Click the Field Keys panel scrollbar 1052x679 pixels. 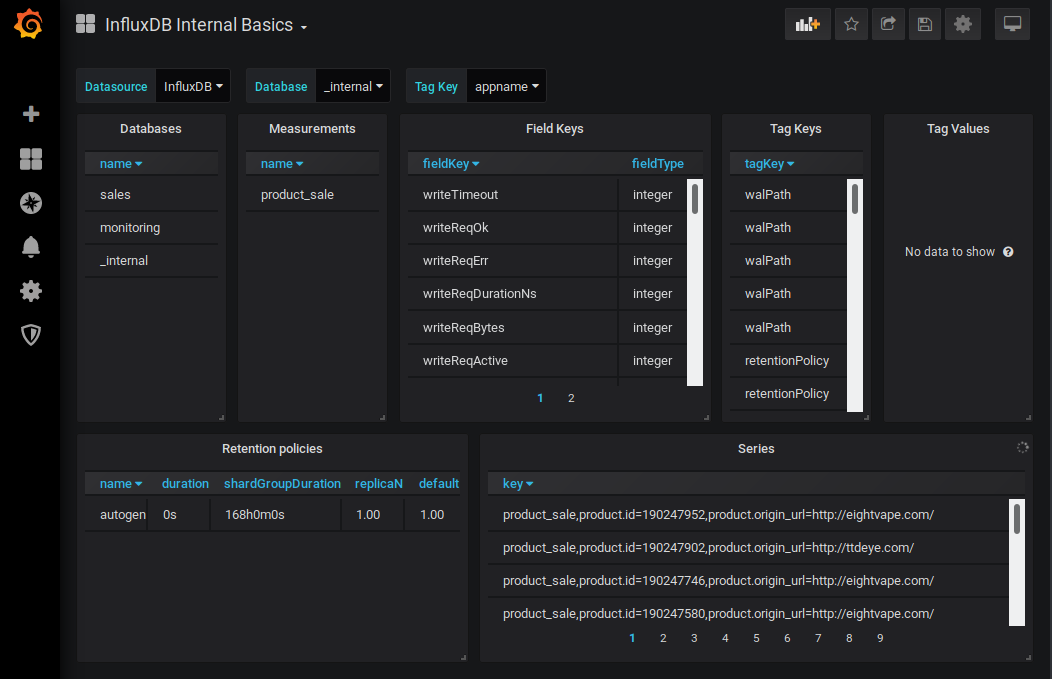(x=695, y=200)
